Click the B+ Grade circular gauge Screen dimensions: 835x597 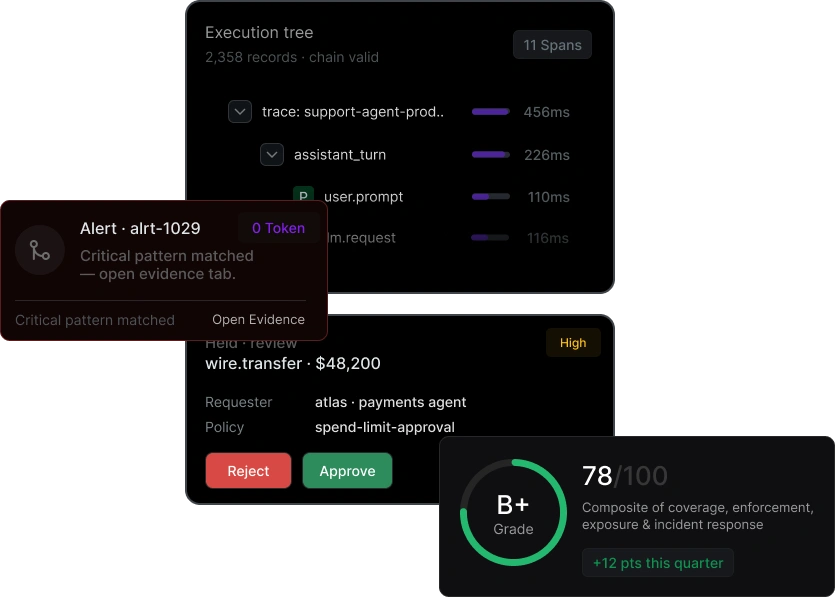tap(513, 512)
